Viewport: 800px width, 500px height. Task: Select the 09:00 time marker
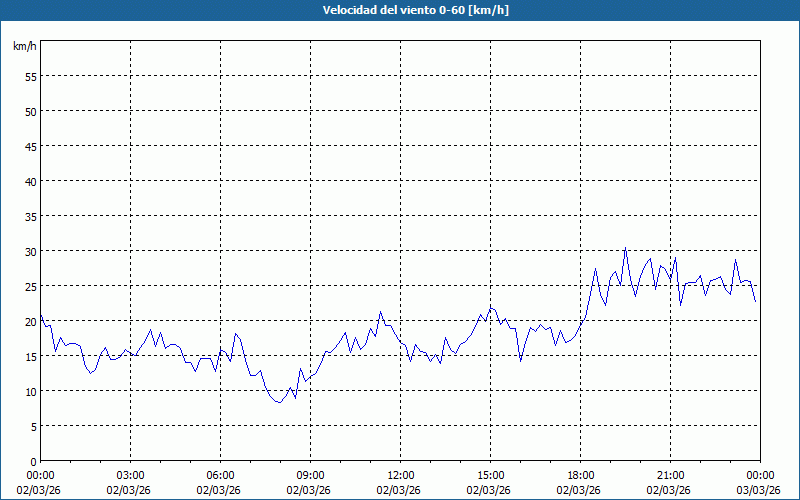pos(310,475)
